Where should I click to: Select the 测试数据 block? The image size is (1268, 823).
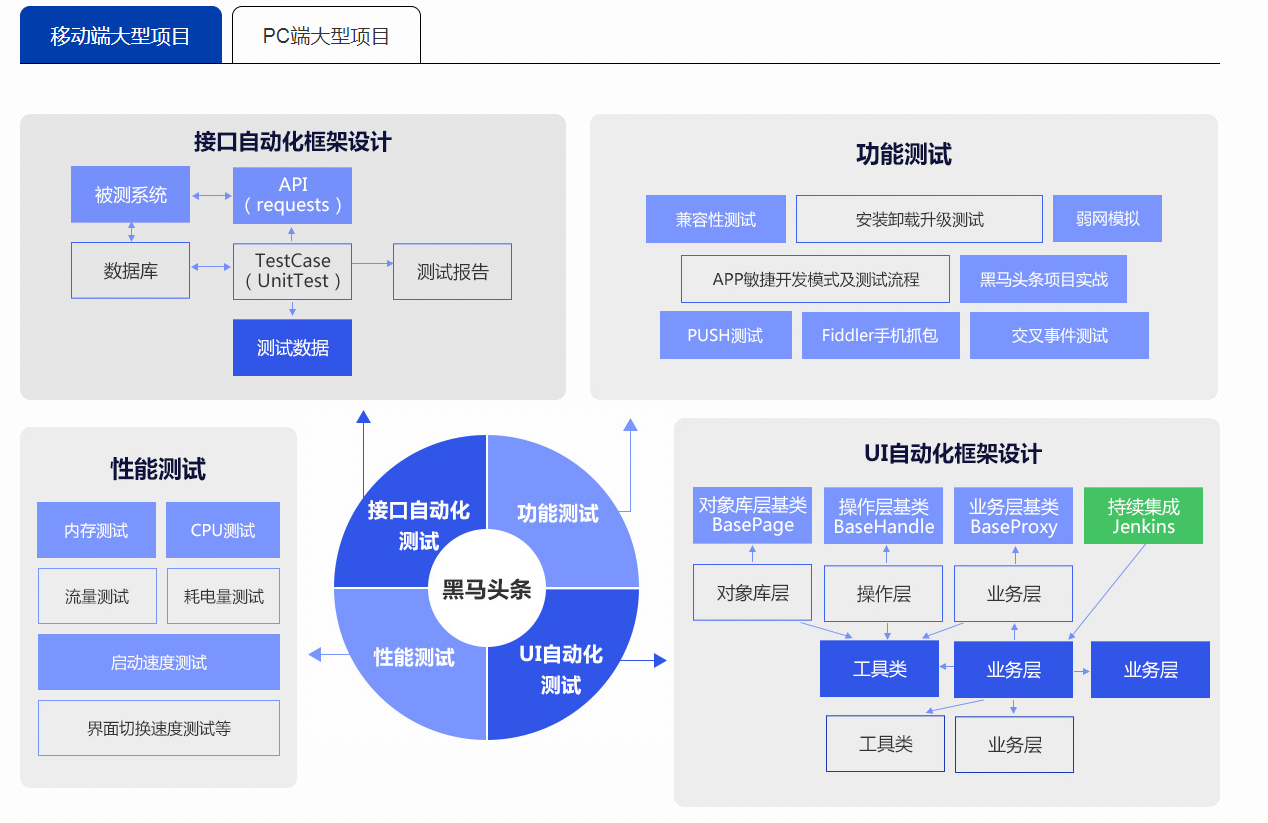point(292,347)
